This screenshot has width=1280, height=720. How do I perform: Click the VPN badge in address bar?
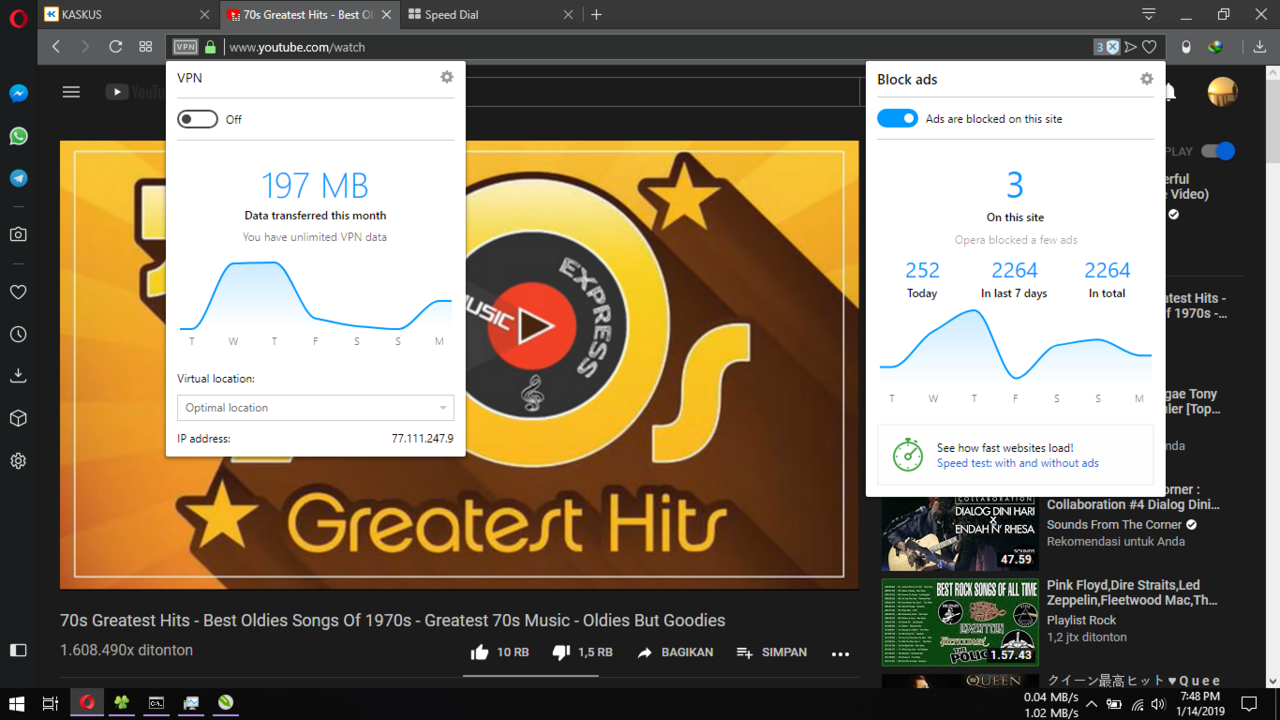coord(185,47)
